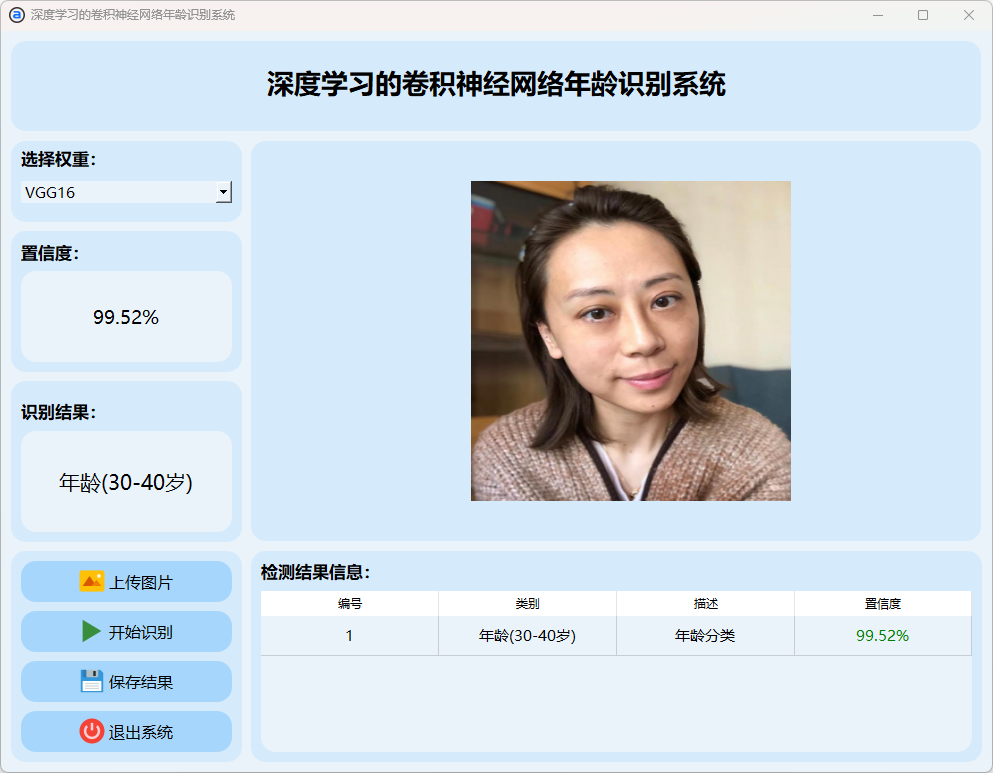Hit the red power icon for 退出系统
Screen dimensions: 993x773
[92, 732]
